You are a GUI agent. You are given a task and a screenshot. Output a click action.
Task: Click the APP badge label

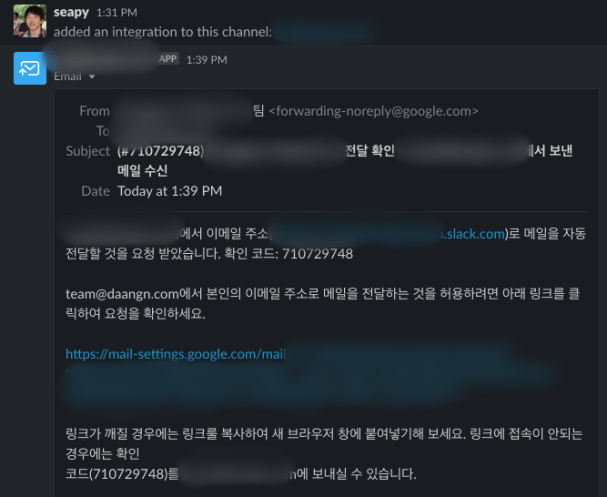[x=168, y=59]
